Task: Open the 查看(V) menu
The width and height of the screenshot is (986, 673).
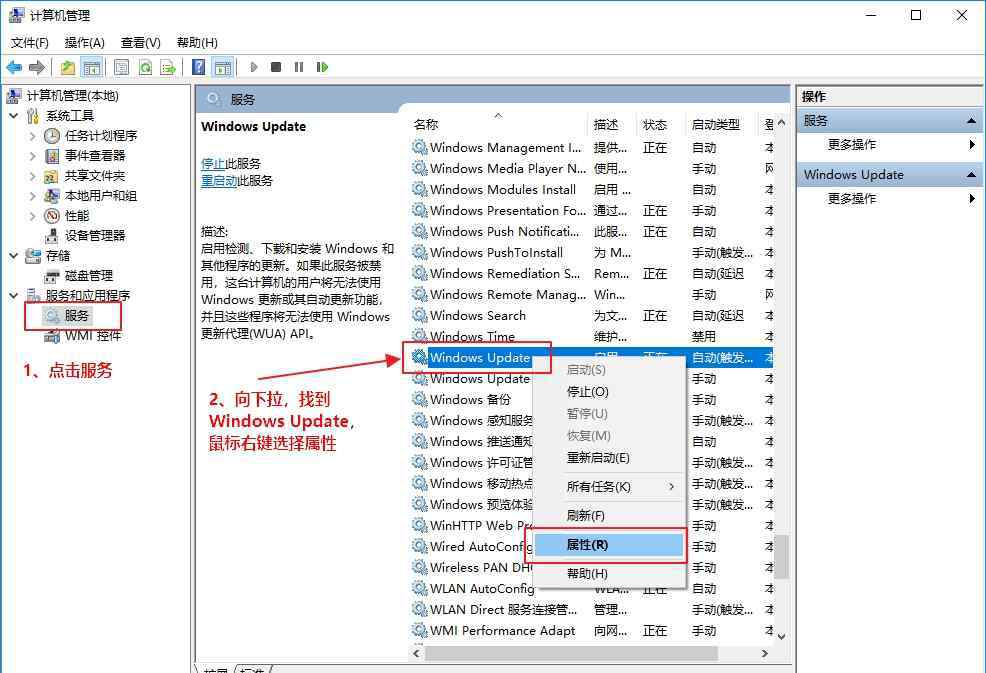Action: (x=140, y=43)
